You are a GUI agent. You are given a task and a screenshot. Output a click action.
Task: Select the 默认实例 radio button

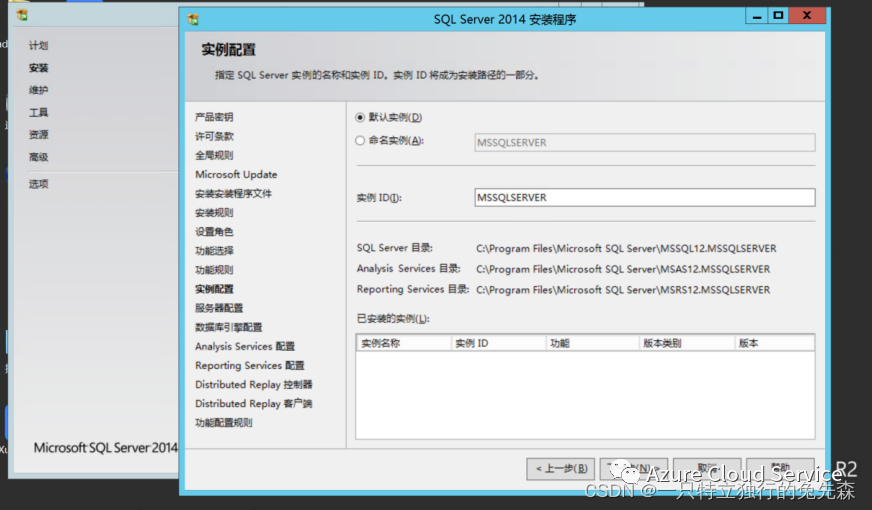coord(360,117)
